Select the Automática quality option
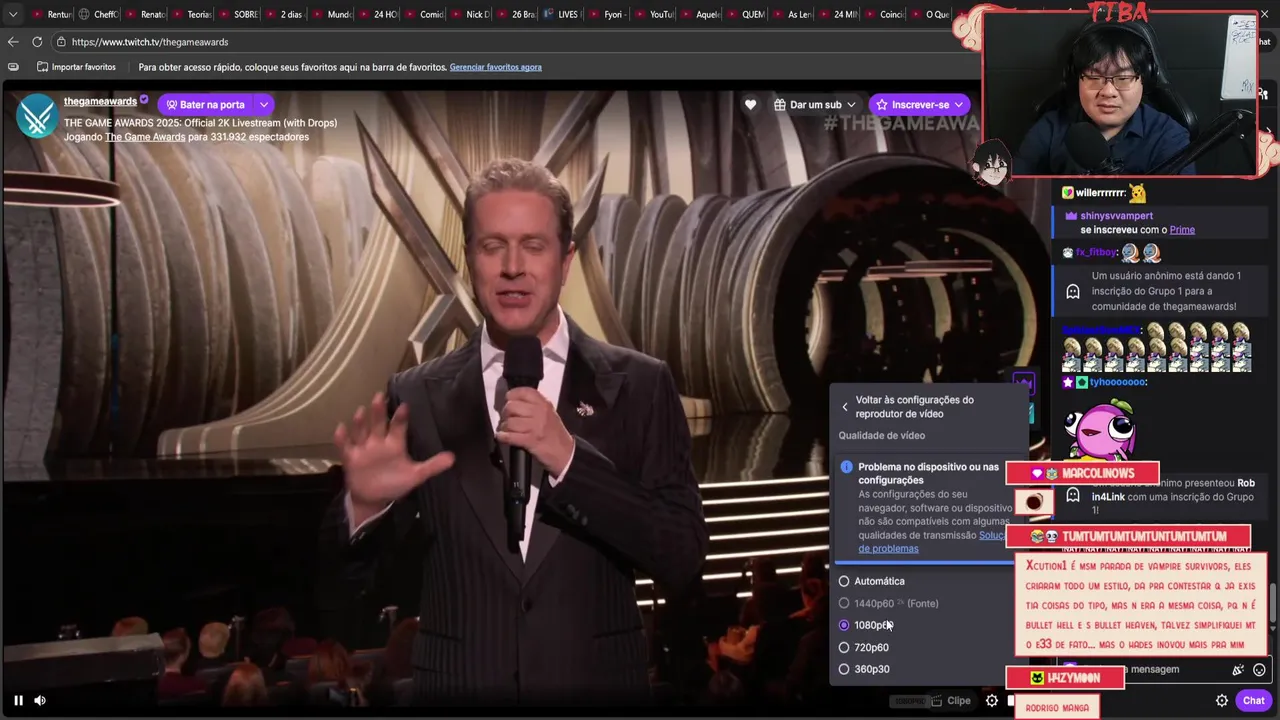Screen dimensions: 1280x720 point(872,581)
